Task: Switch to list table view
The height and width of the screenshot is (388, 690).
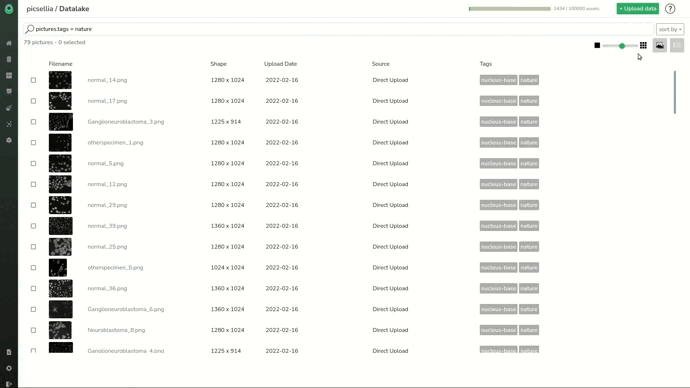Action: point(677,45)
